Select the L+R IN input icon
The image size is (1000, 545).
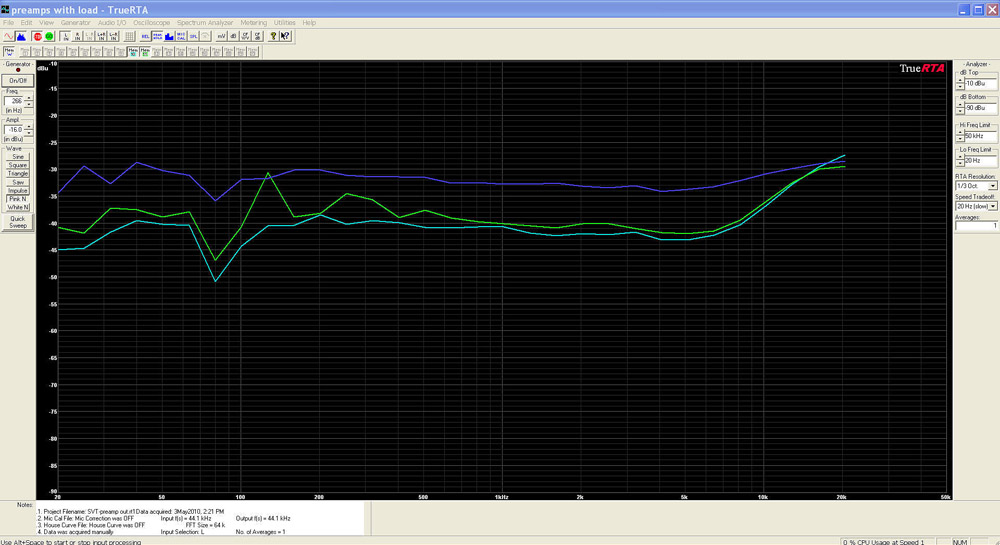coord(101,36)
